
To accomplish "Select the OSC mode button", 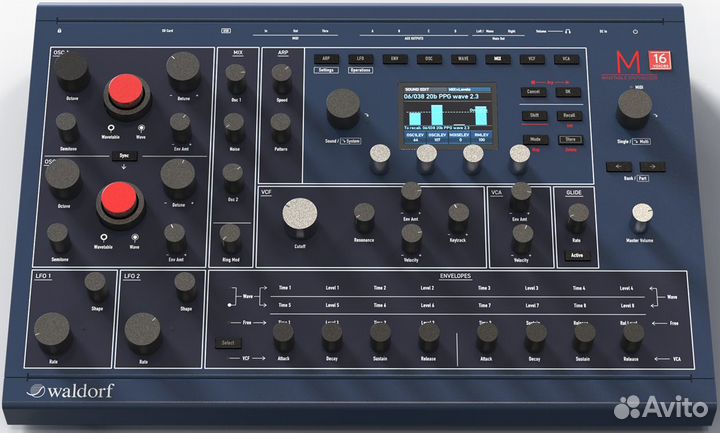I will coord(429,59).
